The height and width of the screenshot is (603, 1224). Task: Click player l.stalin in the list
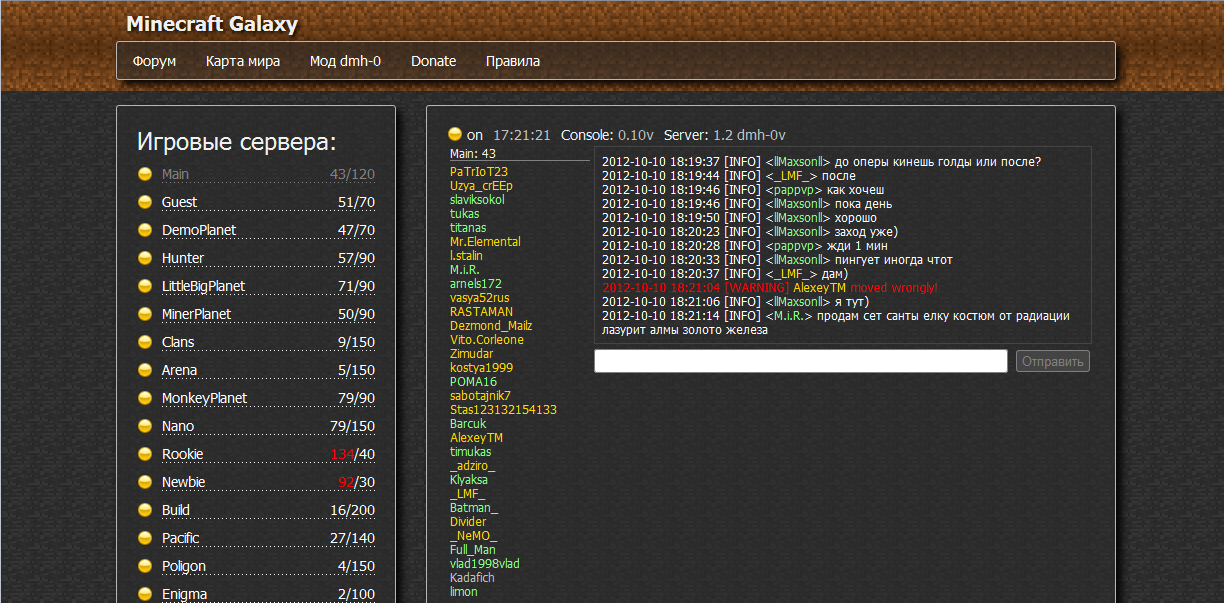[466, 256]
